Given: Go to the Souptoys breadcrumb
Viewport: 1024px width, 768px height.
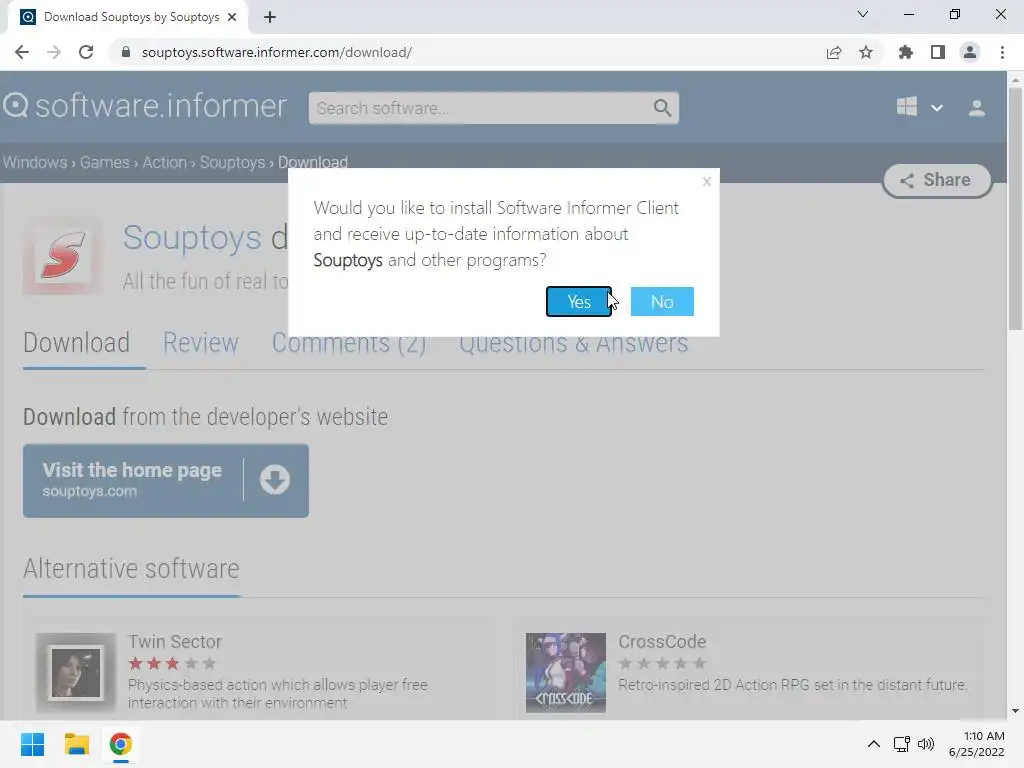Looking at the screenshot, I should pos(232,162).
